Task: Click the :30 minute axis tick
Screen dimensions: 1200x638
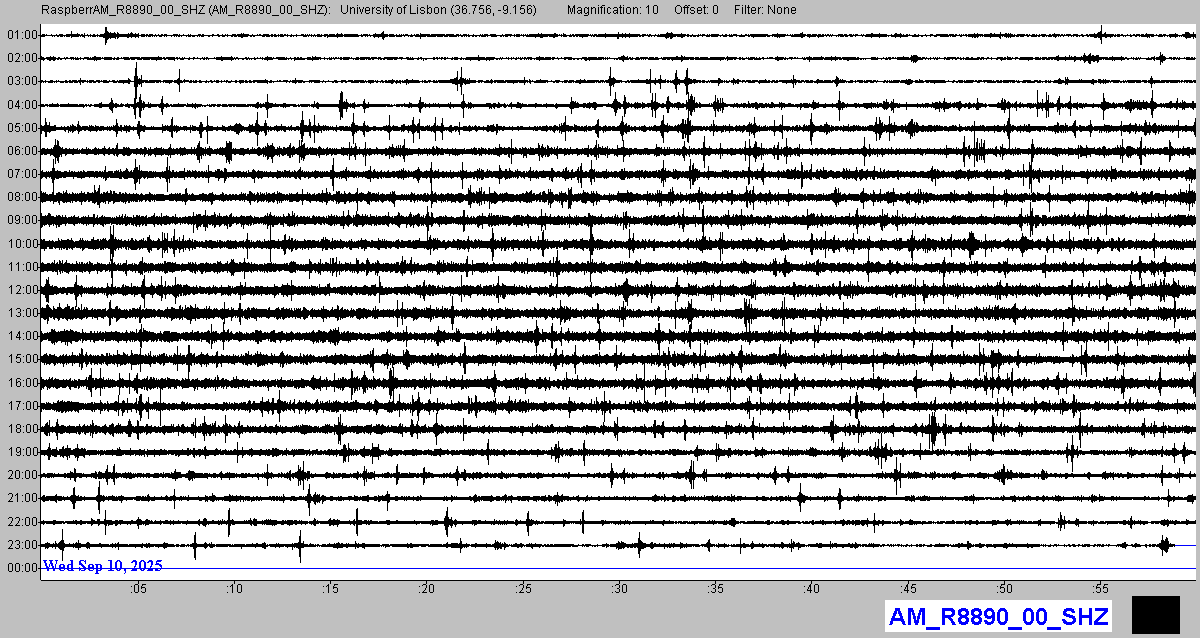Action: pyautogui.click(x=619, y=589)
